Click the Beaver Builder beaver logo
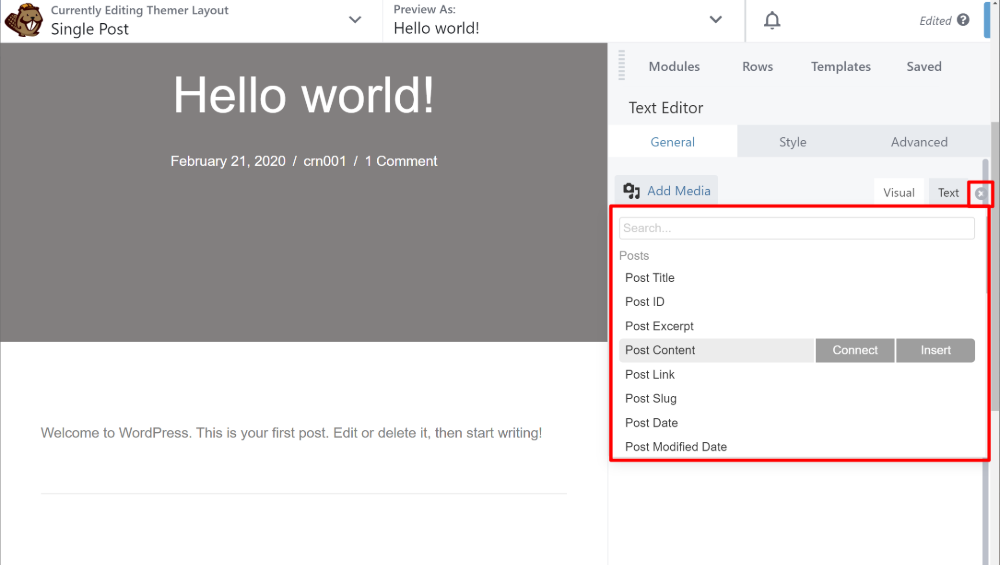 pyautogui.click(x=24, y=20)
